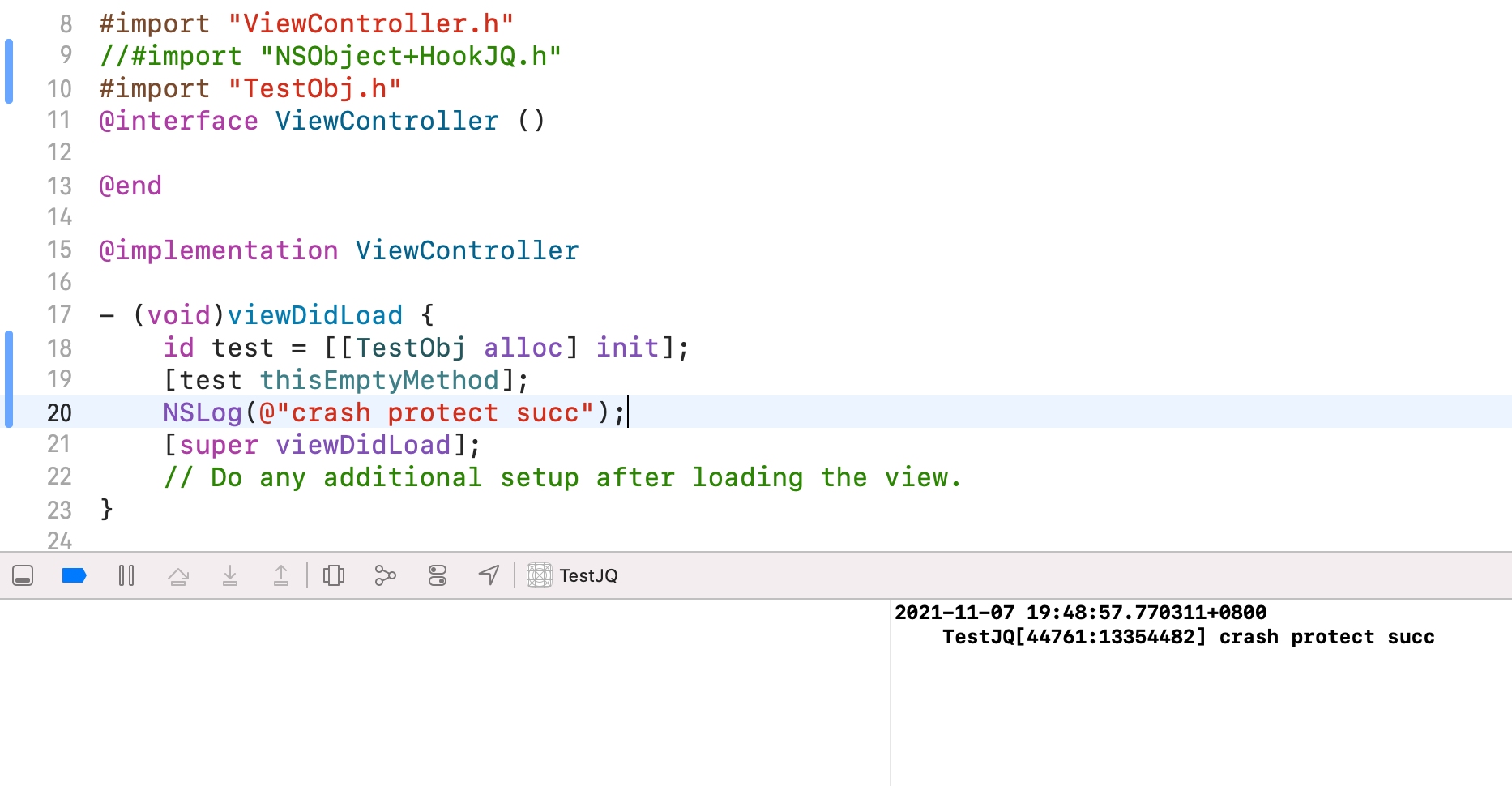Click TestObj in the alloc init line
This screenshot has width=1512, height=786.
411,348
